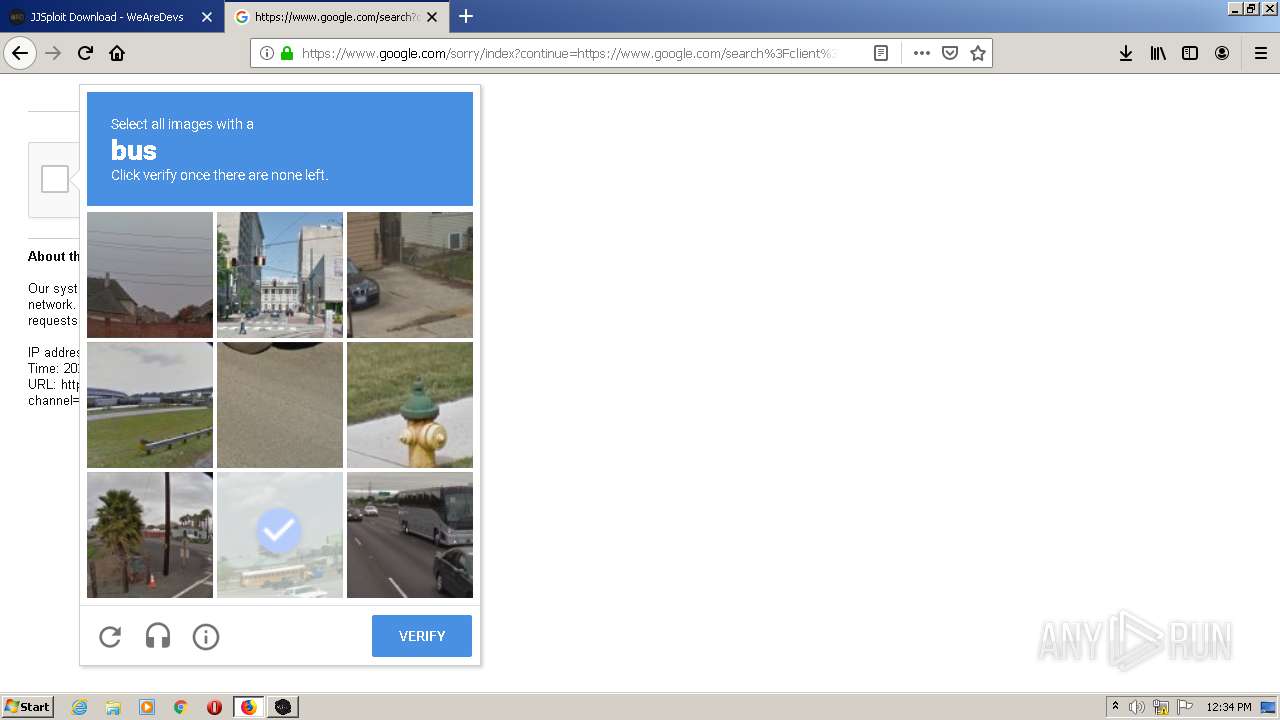Bookmark this page with the star
Viewport: 1280px width, 720px height.
(x=978, y=53)
